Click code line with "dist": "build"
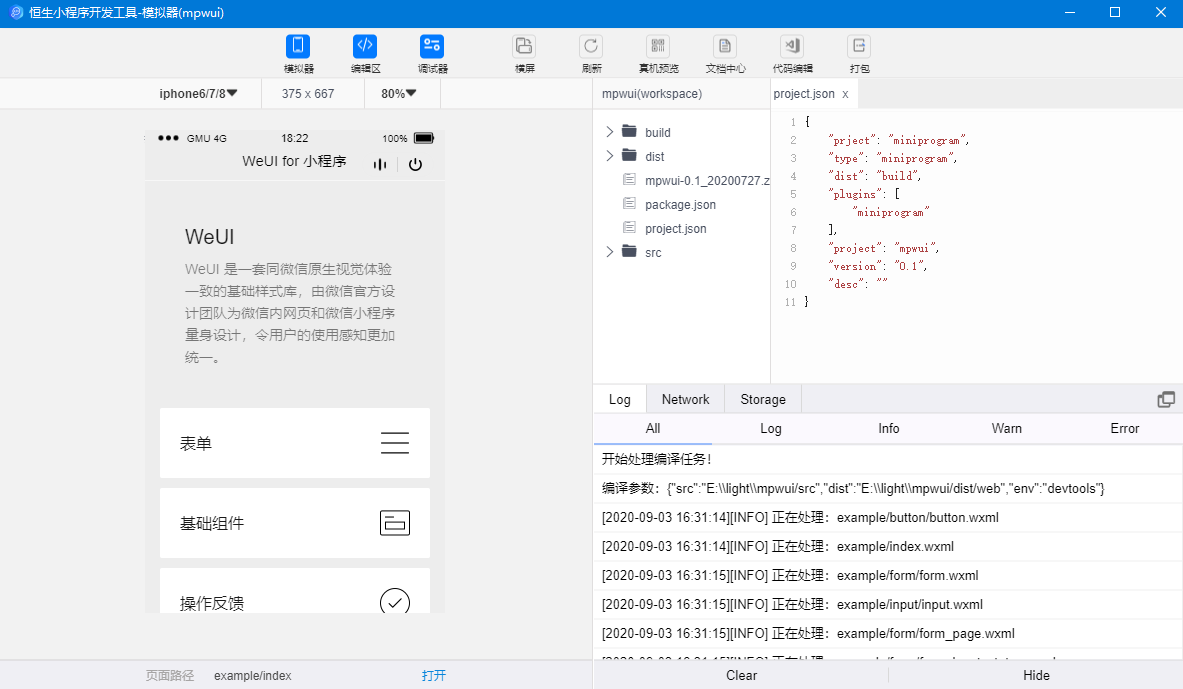The image size is (1183, 689). pyautogui.click(x=874, y=176)
